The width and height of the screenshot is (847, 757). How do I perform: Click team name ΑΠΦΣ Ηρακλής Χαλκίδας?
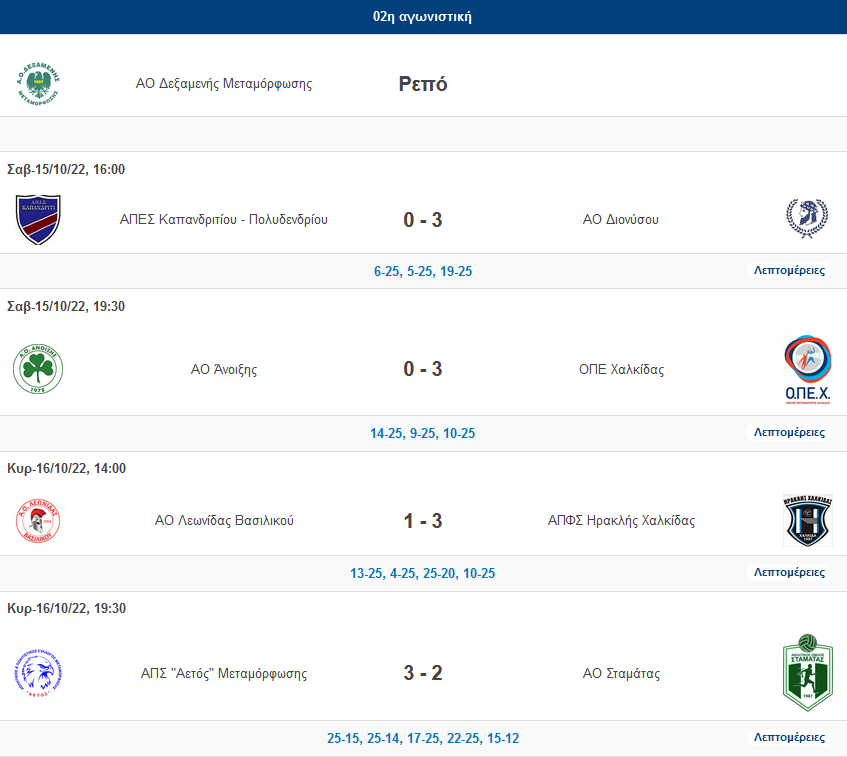(621, 521)
